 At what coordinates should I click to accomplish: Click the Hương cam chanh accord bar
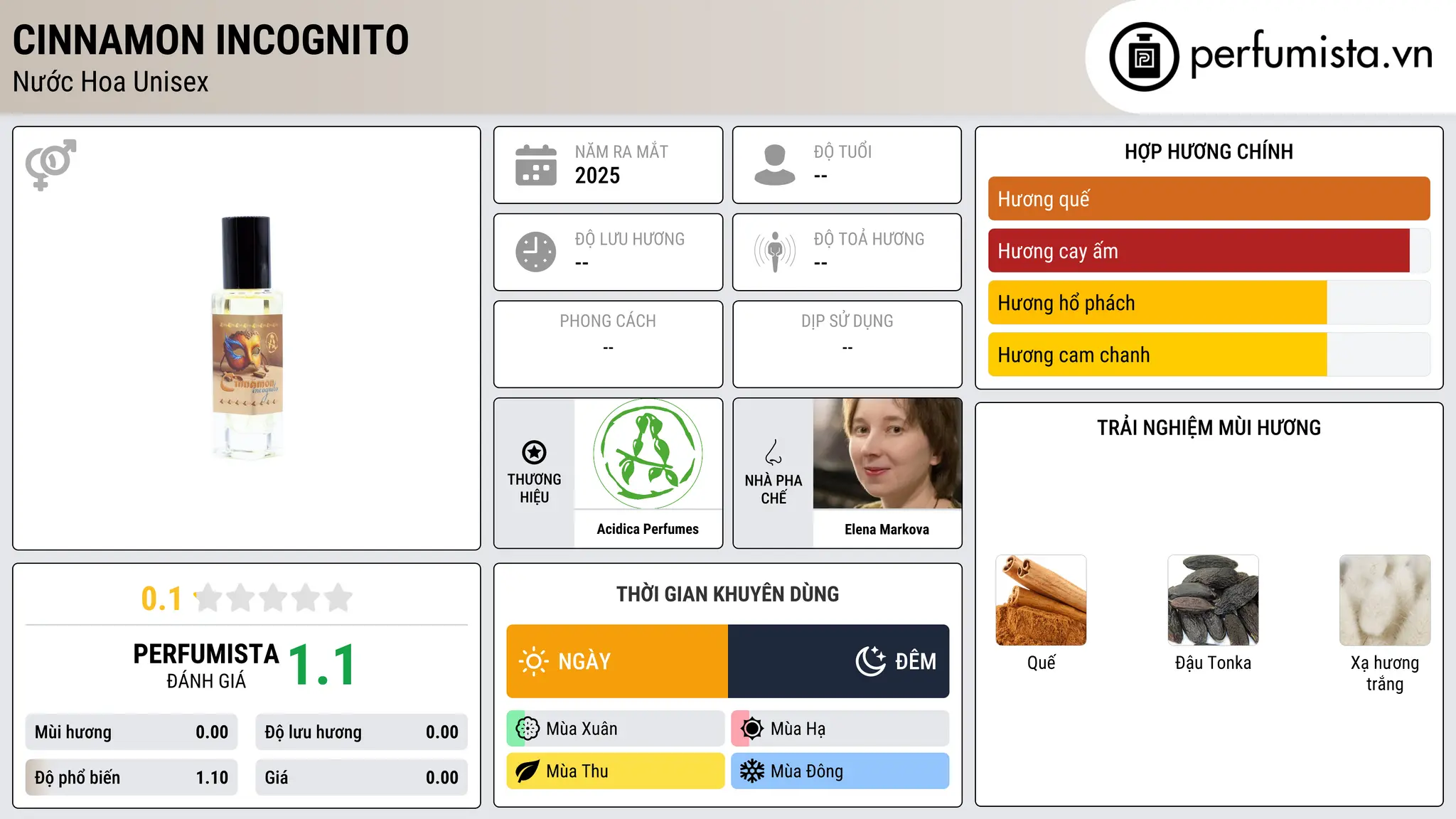(x=1209, y=355)
